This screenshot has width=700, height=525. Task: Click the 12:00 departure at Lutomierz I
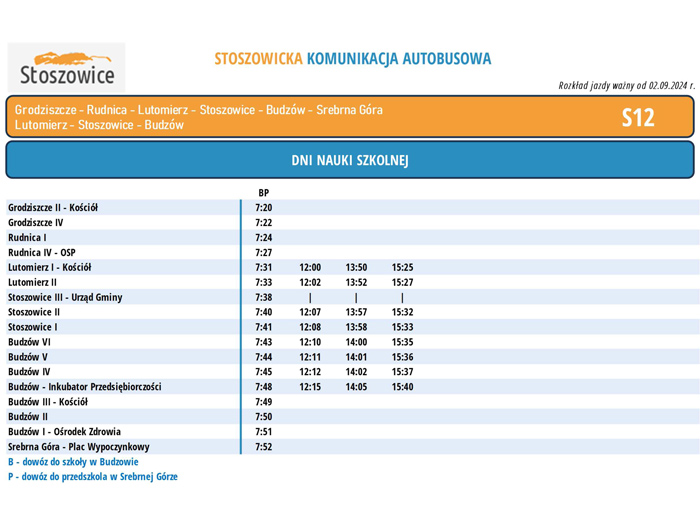click(310, 267)
